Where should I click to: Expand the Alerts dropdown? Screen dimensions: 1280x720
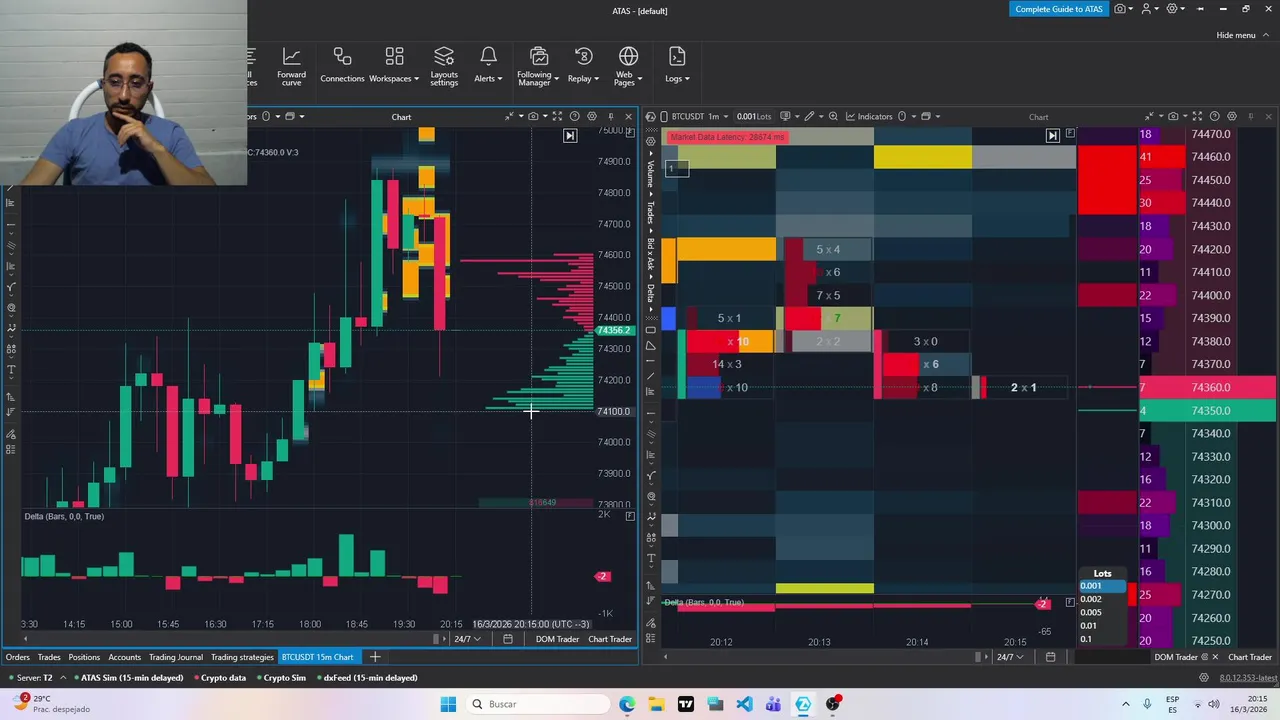488,67
